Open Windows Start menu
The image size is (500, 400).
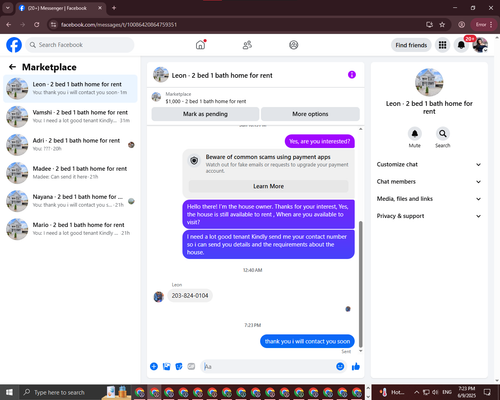(9, 392)
